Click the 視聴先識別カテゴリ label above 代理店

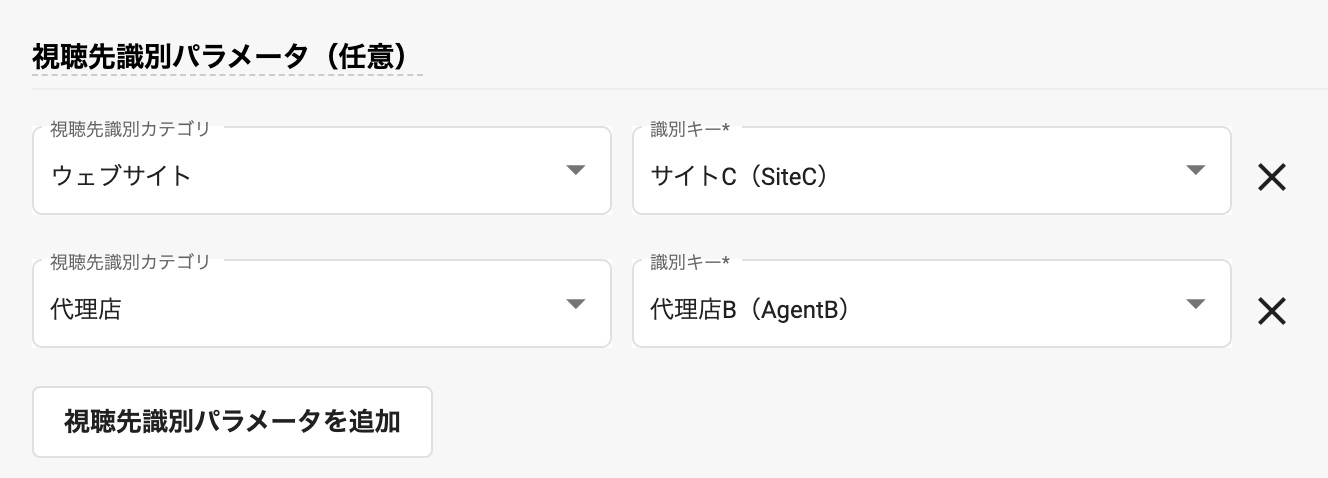point(130,262)
